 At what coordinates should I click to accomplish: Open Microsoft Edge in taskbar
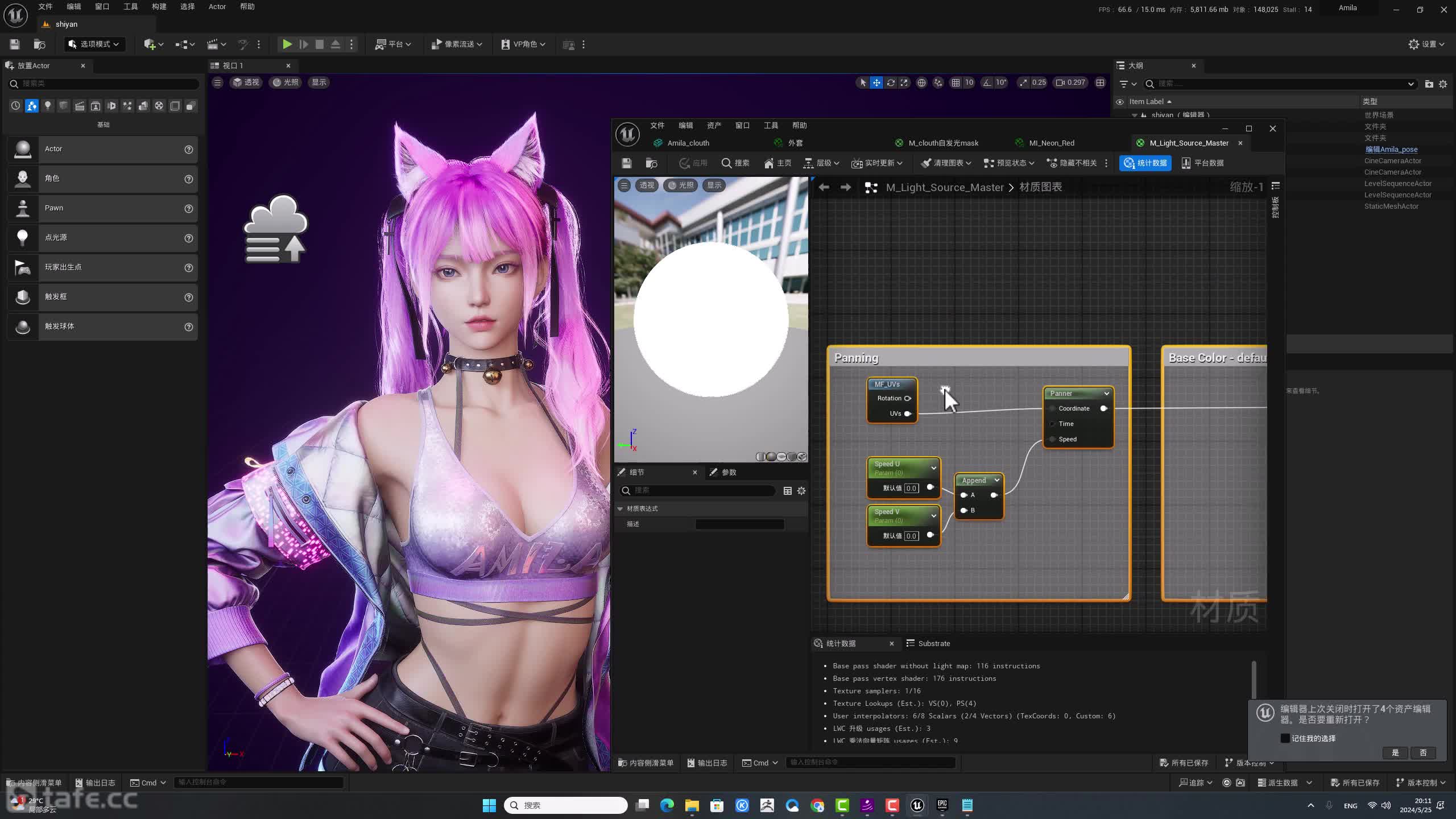(667, 805)
